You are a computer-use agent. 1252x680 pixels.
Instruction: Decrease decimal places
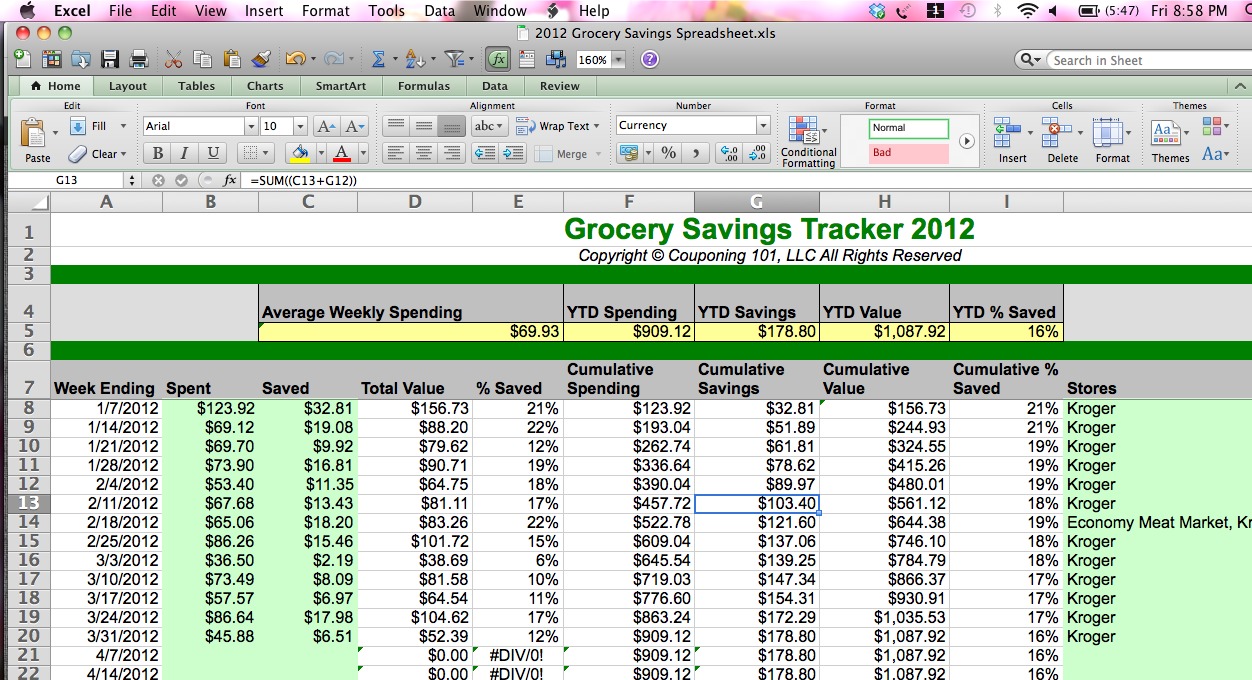758,153
